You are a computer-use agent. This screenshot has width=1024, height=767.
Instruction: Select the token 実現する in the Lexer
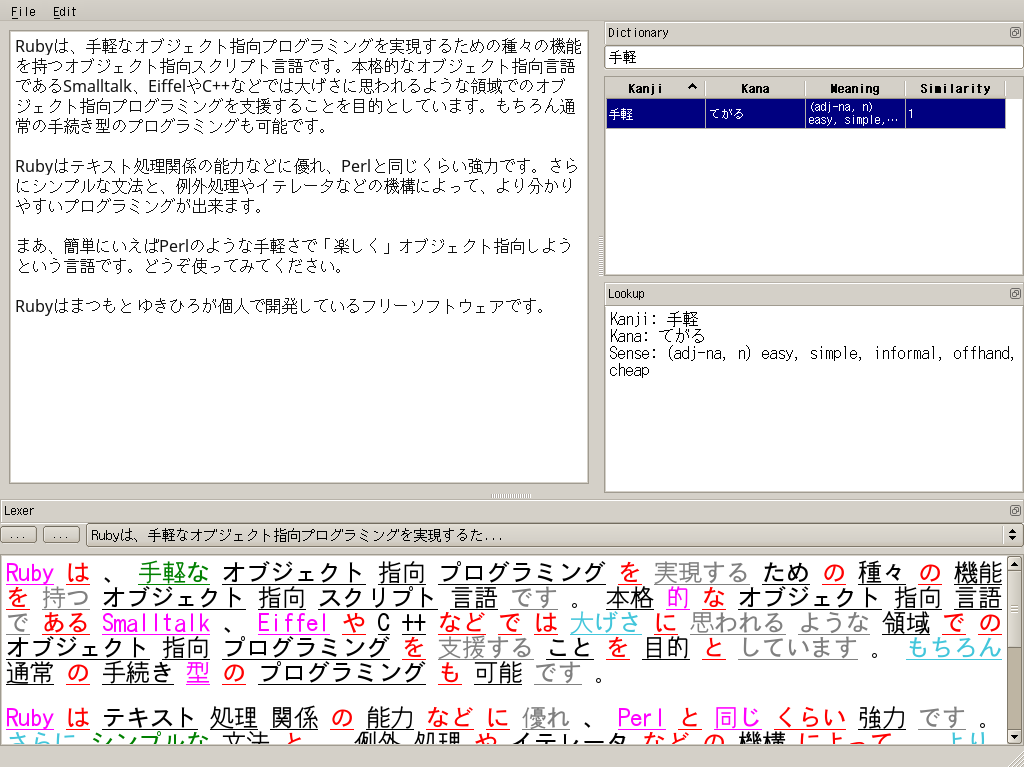point(701,573)
